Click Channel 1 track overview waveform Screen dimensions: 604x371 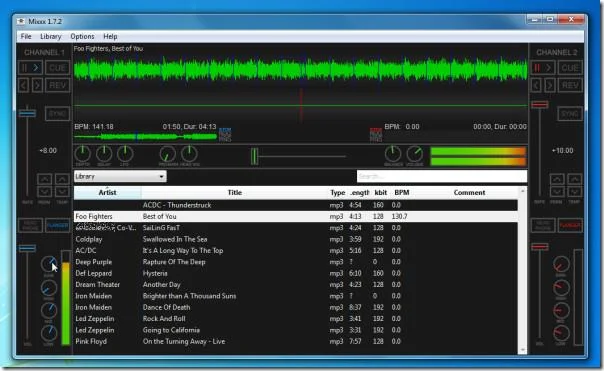coord(146,136)
